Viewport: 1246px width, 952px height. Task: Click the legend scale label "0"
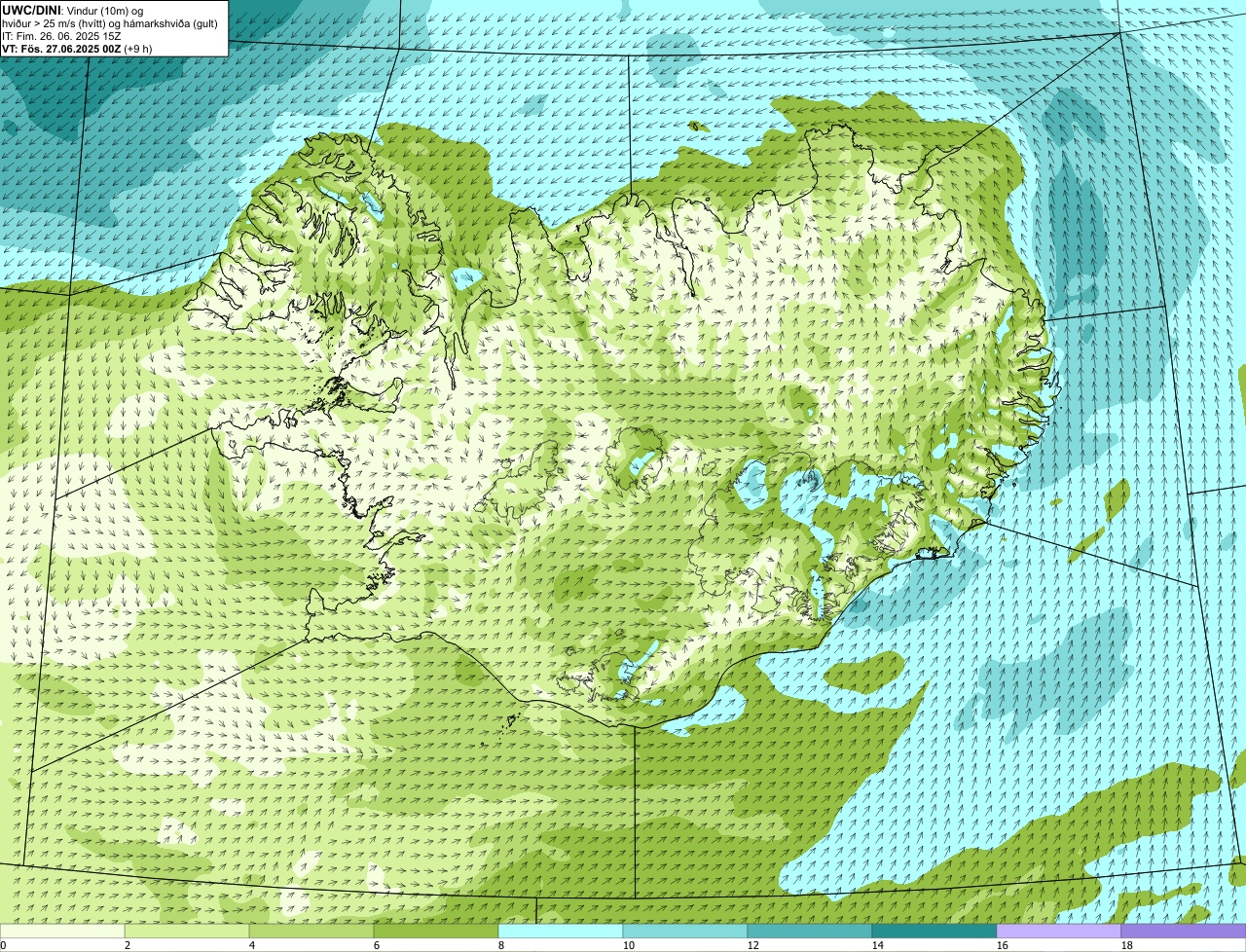[x=3, y=945]
